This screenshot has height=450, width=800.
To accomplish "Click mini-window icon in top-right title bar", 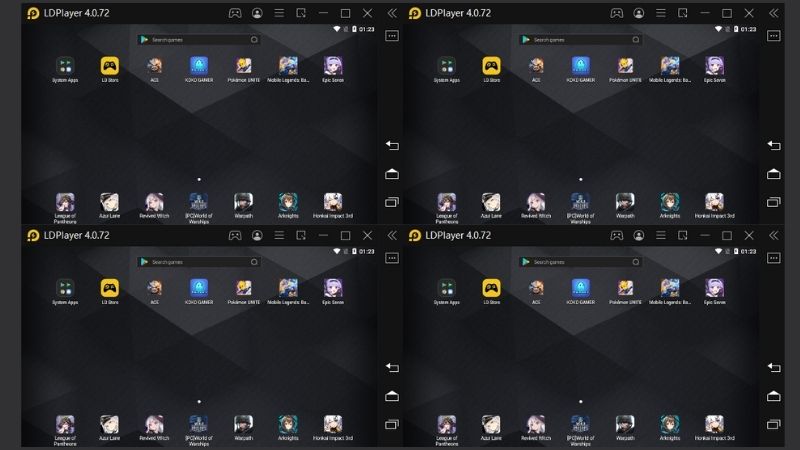I will pos(683,13).
